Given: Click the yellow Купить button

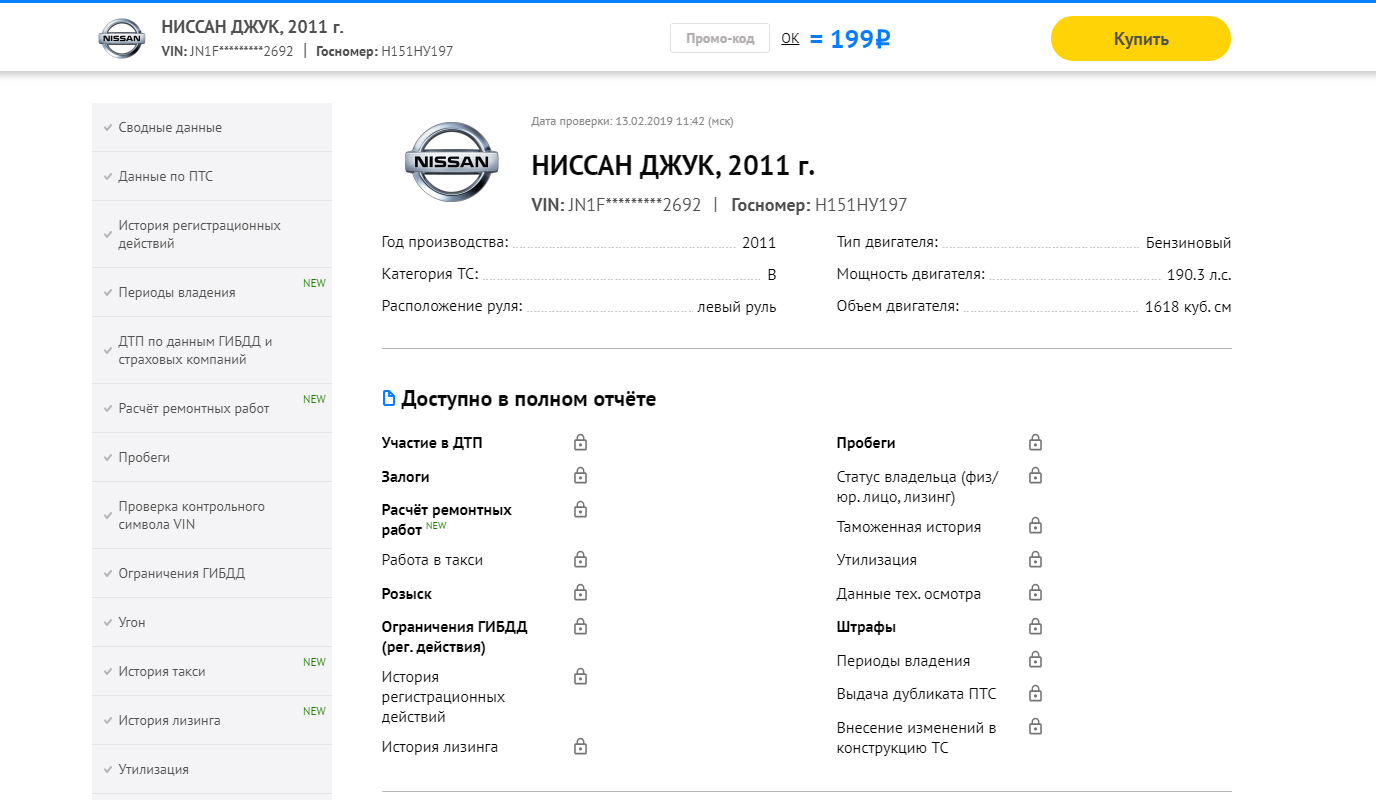Looking at the screenshot, I should 1141,39.
